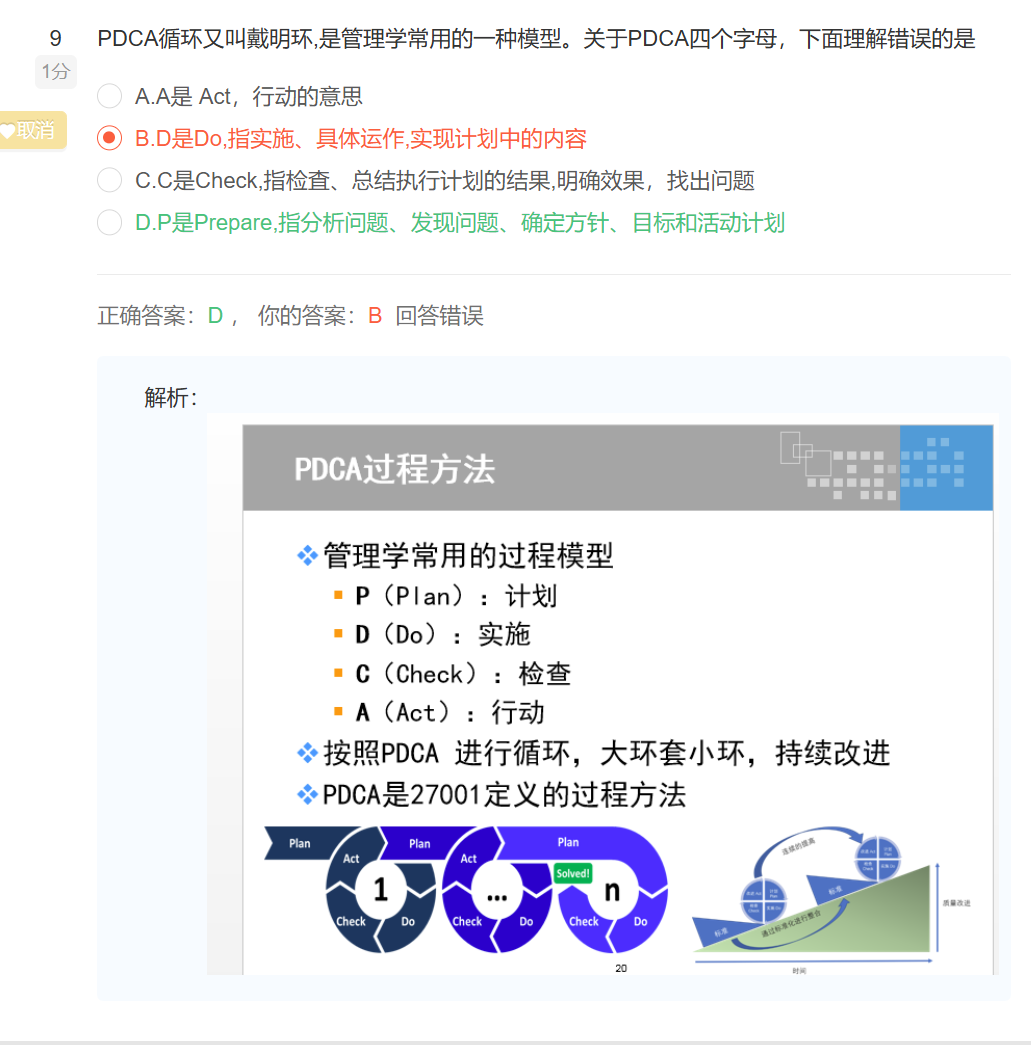Select the radio button for option B
The width and height of the screenshot is (1031, 1045).
click(x=110, y=139)
